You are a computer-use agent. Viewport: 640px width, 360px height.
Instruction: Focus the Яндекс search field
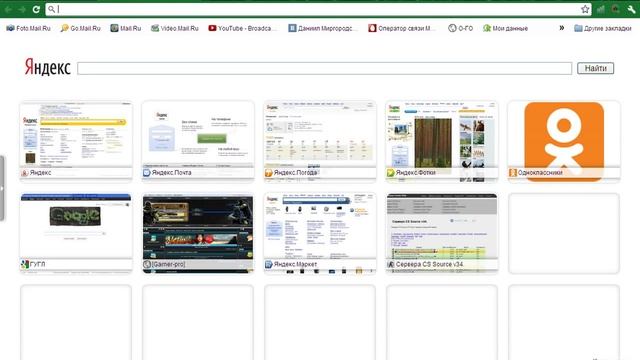[324, 68]
